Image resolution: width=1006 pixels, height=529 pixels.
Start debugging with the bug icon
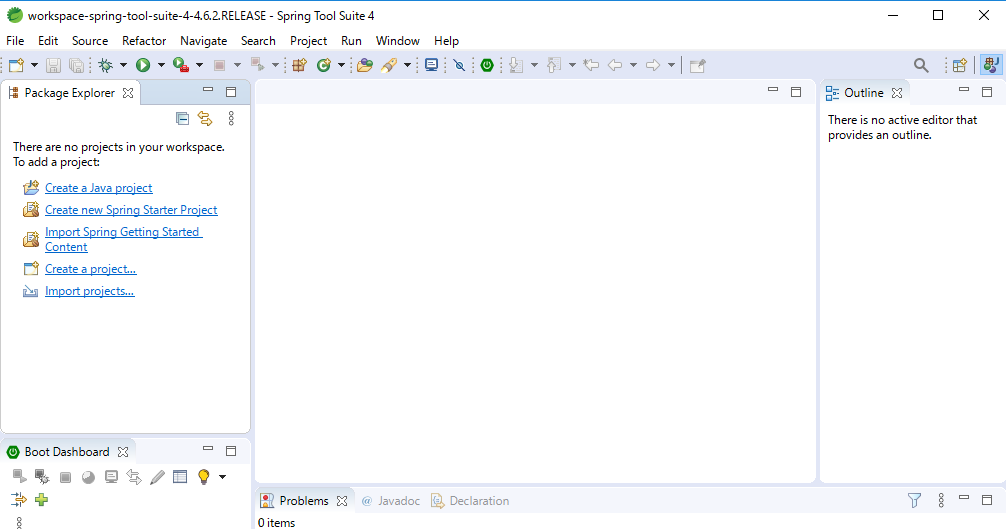tap(106, 65)
